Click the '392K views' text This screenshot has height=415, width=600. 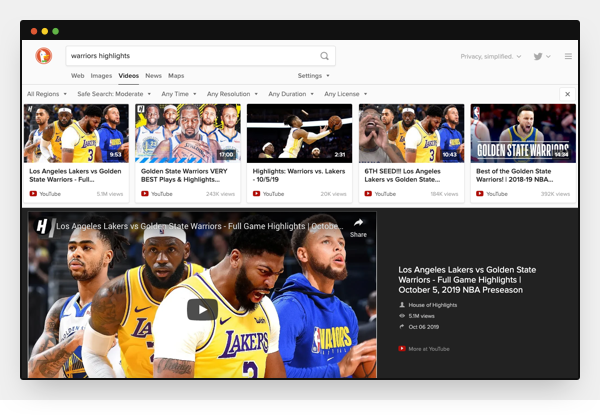[x=555, y=194]
